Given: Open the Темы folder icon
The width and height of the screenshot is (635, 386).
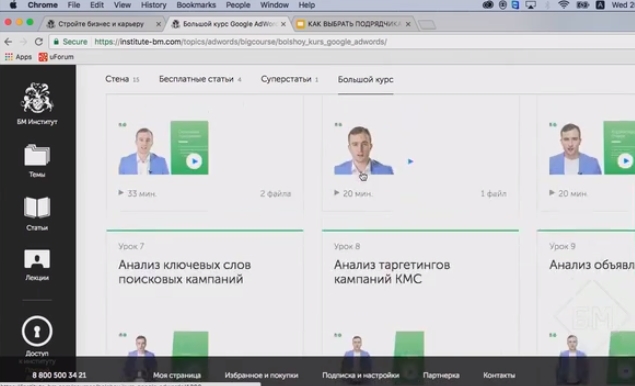Looking at the screenshot, I should pyautogui.click(x=37, y=156).
